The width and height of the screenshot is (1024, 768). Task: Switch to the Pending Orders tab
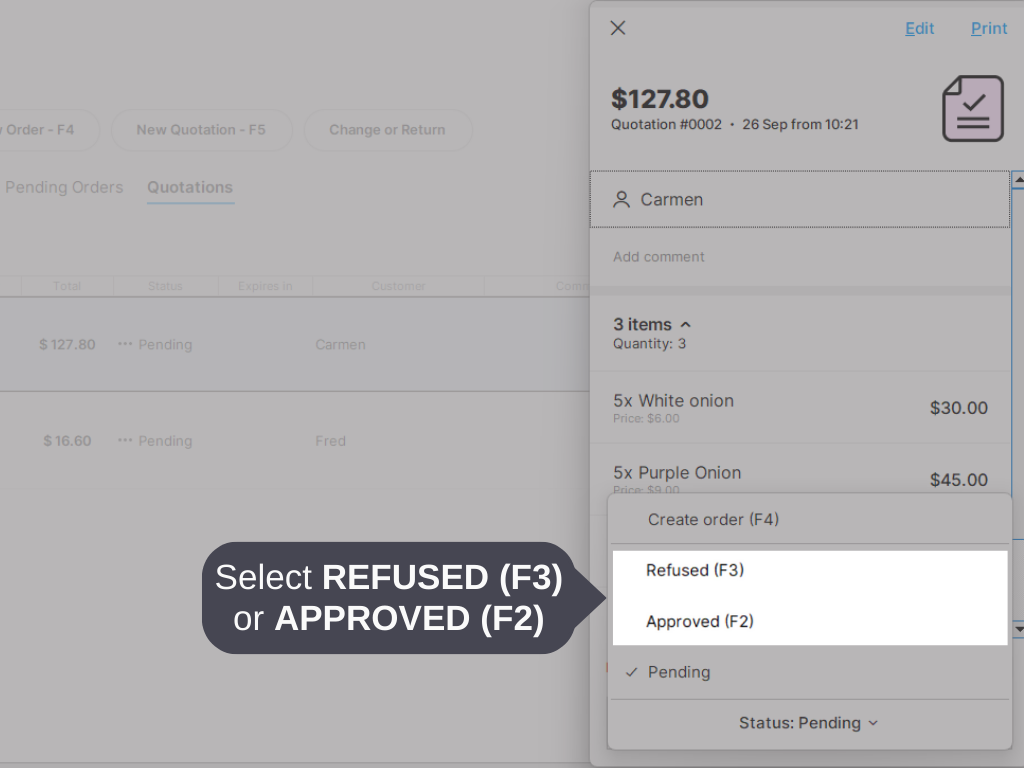64,187
